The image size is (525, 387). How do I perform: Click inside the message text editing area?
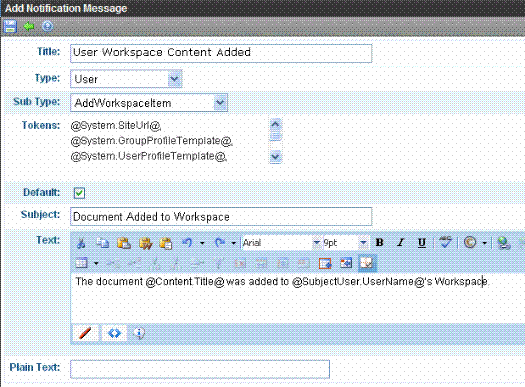click(x=298, y=298)
